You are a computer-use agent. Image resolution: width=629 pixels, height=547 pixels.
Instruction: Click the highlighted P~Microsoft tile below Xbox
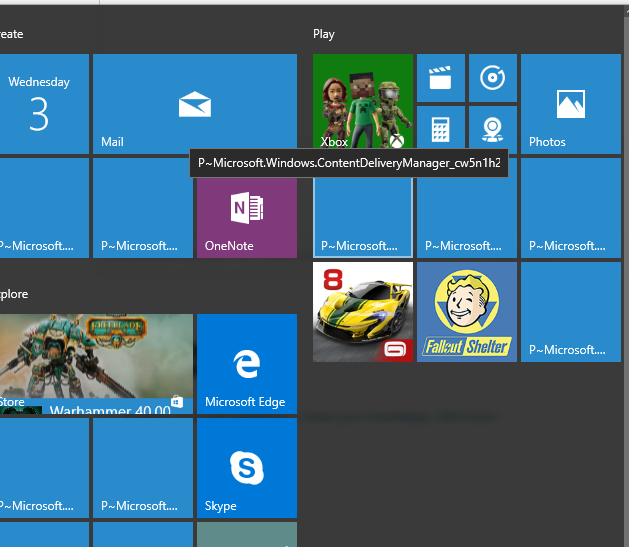tap(363, 218)
